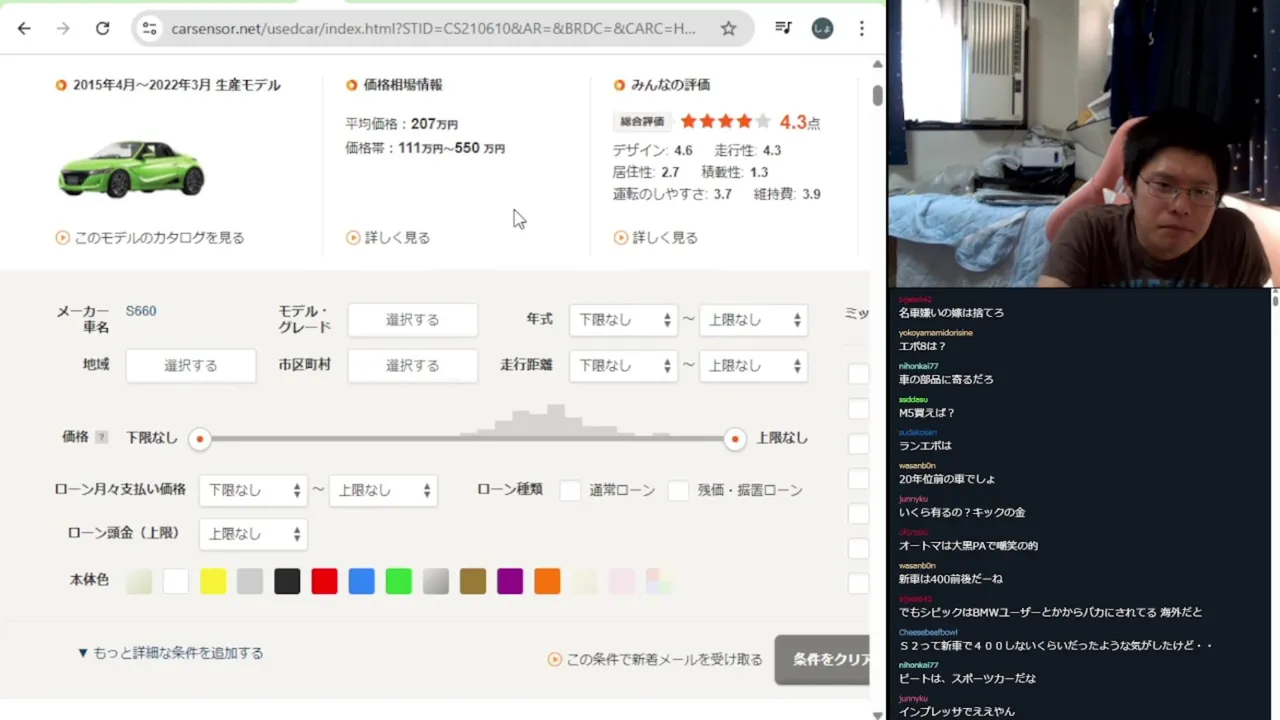Click chat message ビートは、スポーツカーだな
Image resolution: width=1280 pixels, height=720 pixels.
(x=967, y=678)
